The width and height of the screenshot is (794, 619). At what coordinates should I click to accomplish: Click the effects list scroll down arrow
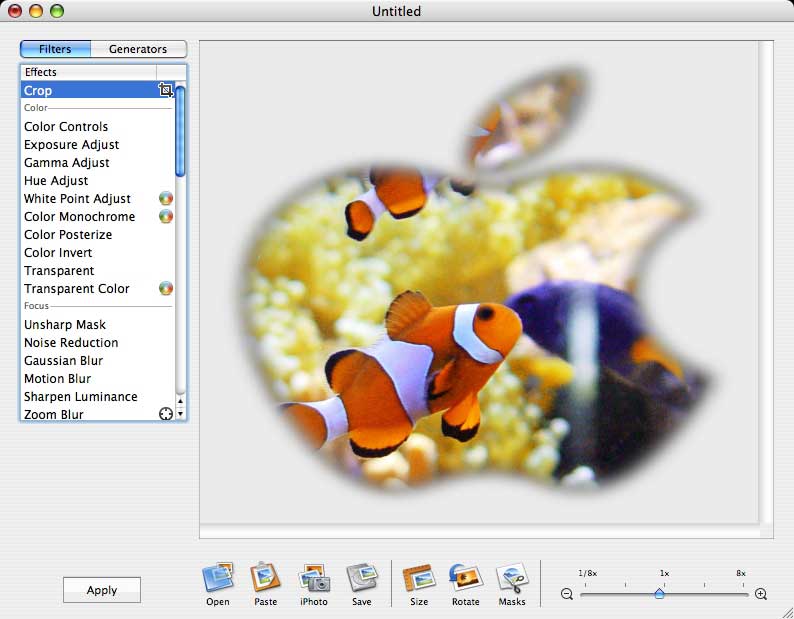point(181,413)
